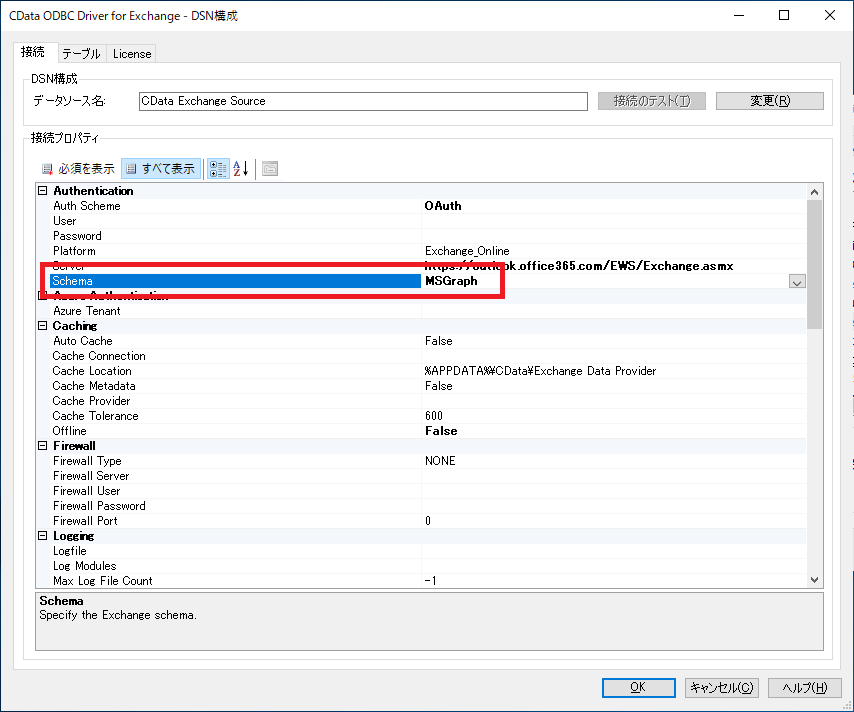Click the NONE Firewall Type value
The height and width of the screenshot is (712, 854).
[x=440, y=461]
